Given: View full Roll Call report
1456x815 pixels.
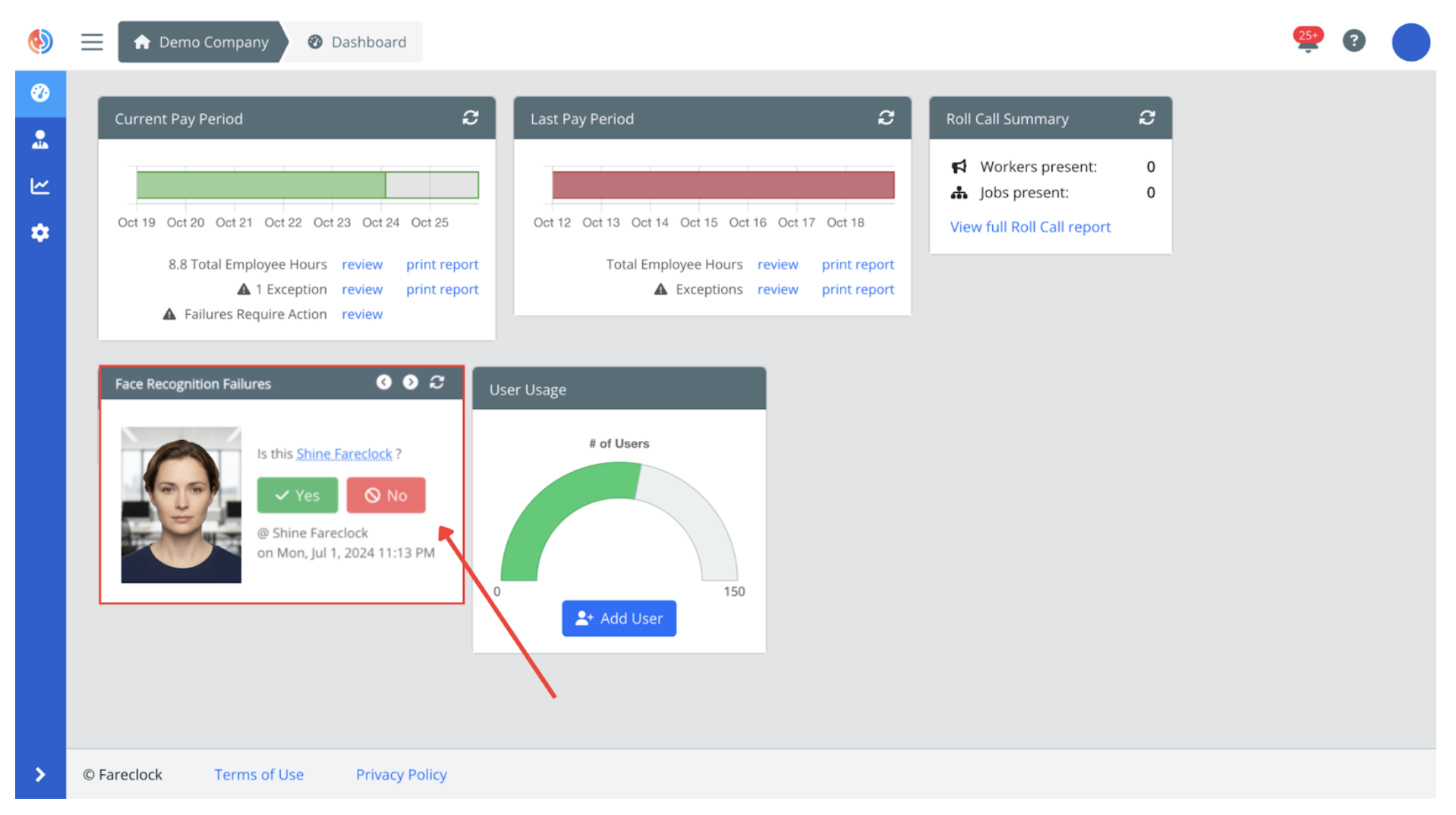Looking at the screenshot, I should coord(1029,226).
